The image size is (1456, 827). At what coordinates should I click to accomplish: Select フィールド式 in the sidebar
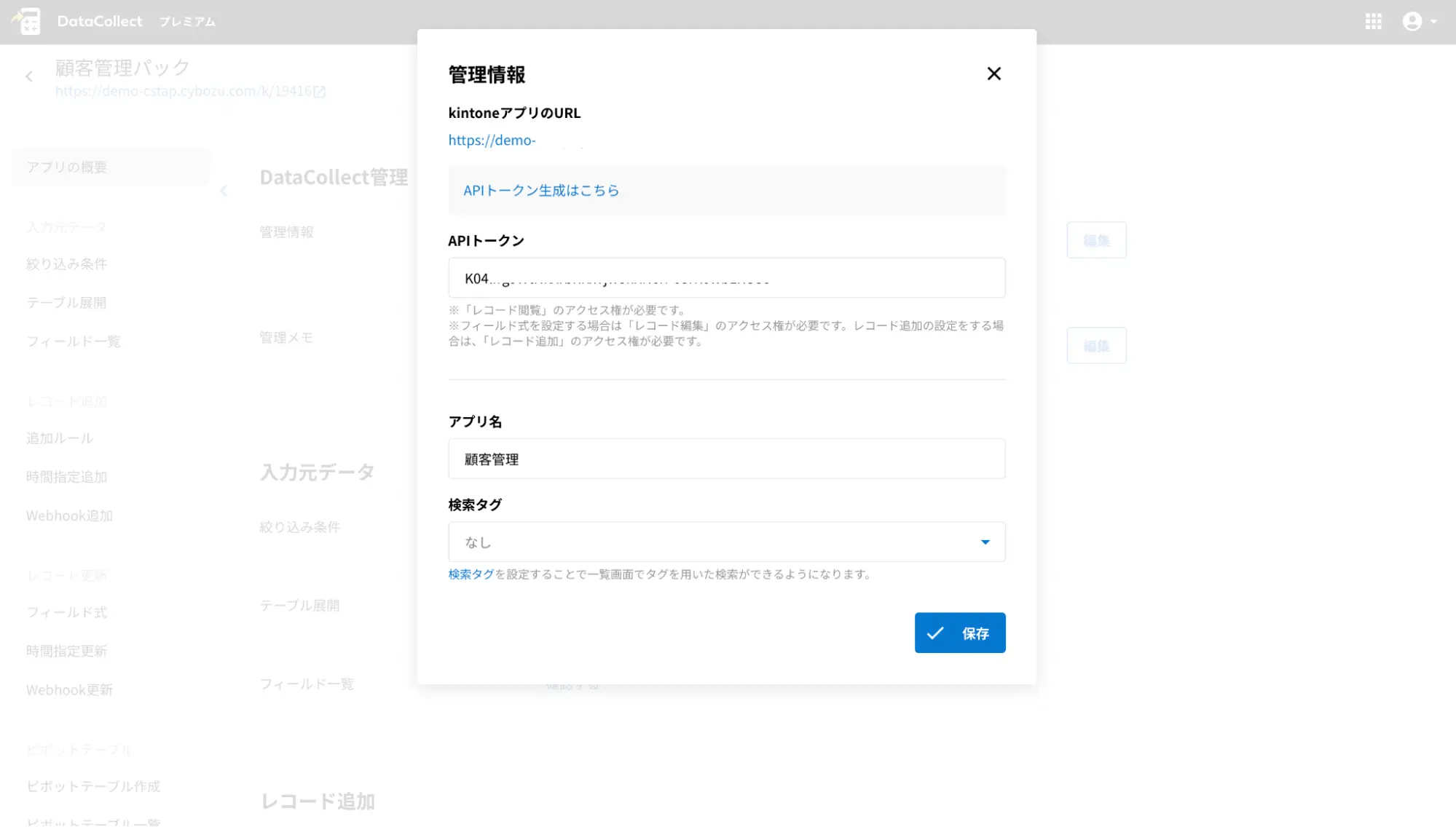[x=66, y=612]
